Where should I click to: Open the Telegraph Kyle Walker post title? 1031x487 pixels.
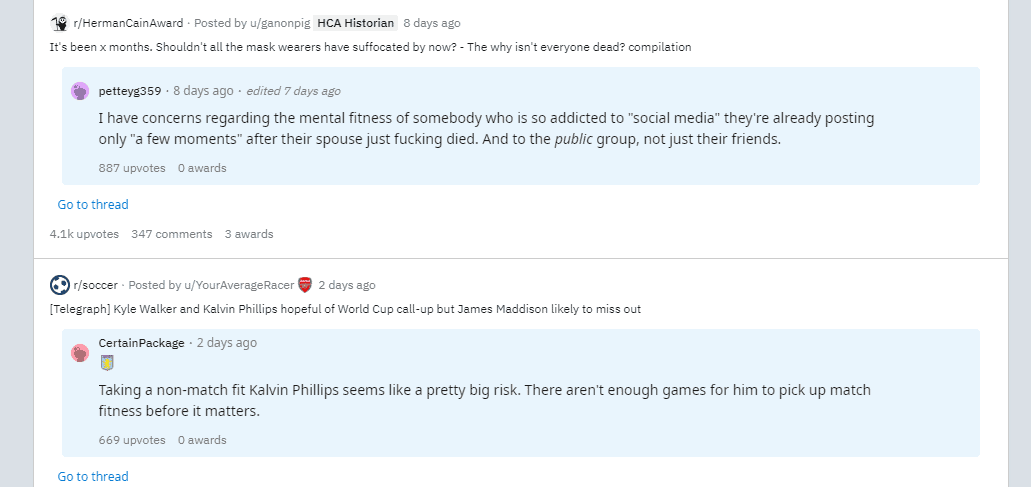tap(345, 309)
